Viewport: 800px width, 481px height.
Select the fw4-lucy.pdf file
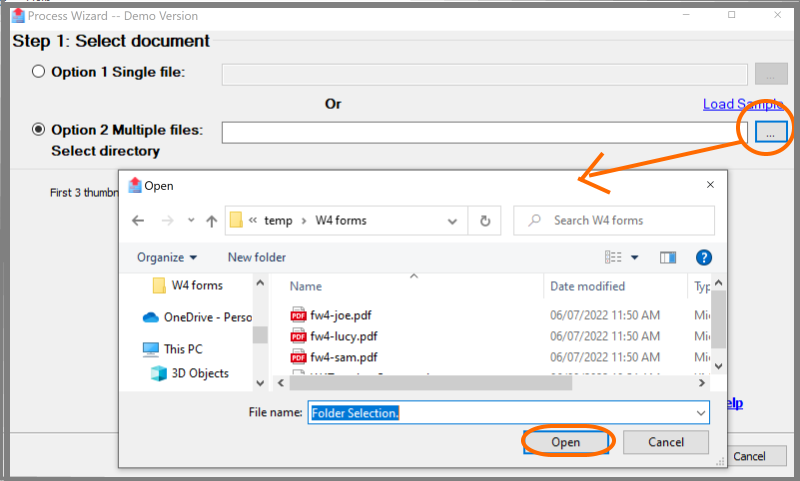pyautogui.click(x=344, y=336)
